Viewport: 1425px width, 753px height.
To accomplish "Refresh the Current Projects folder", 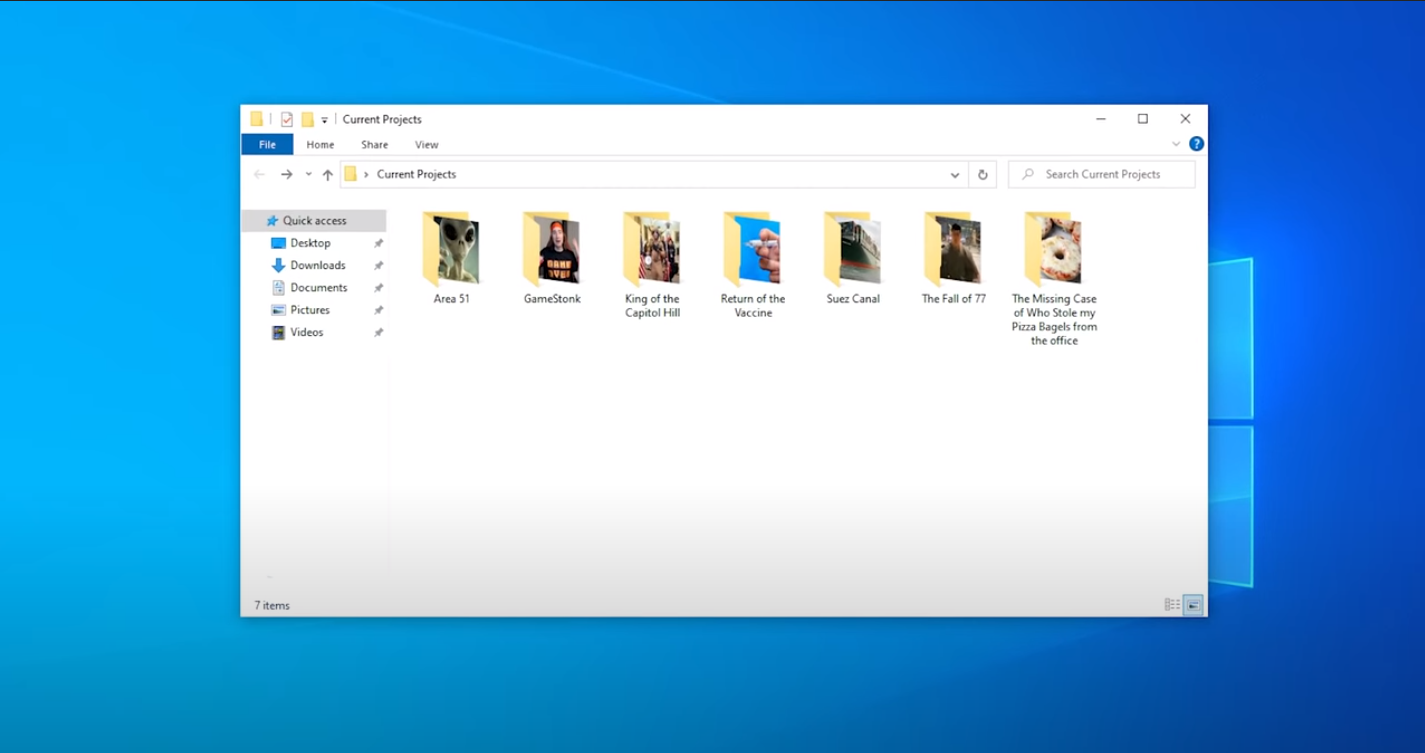I will click(983, 174).
